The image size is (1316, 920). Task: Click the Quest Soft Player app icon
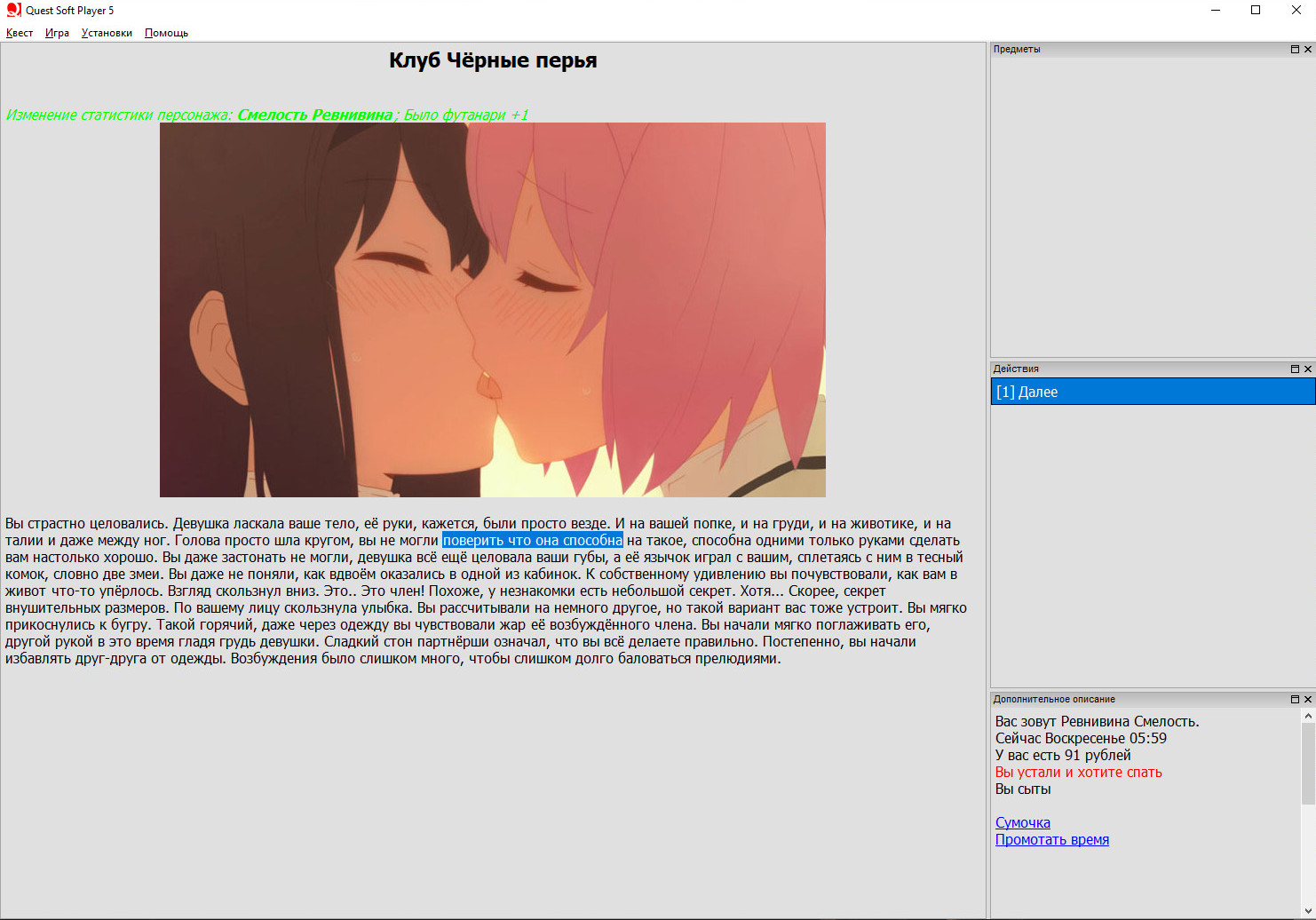13,10
